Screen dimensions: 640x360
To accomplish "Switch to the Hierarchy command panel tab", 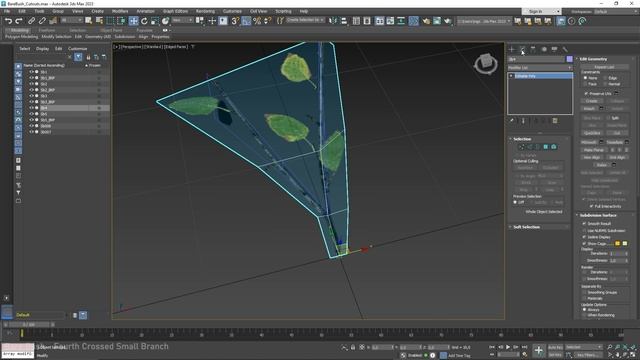I will (x=533, y=49).
